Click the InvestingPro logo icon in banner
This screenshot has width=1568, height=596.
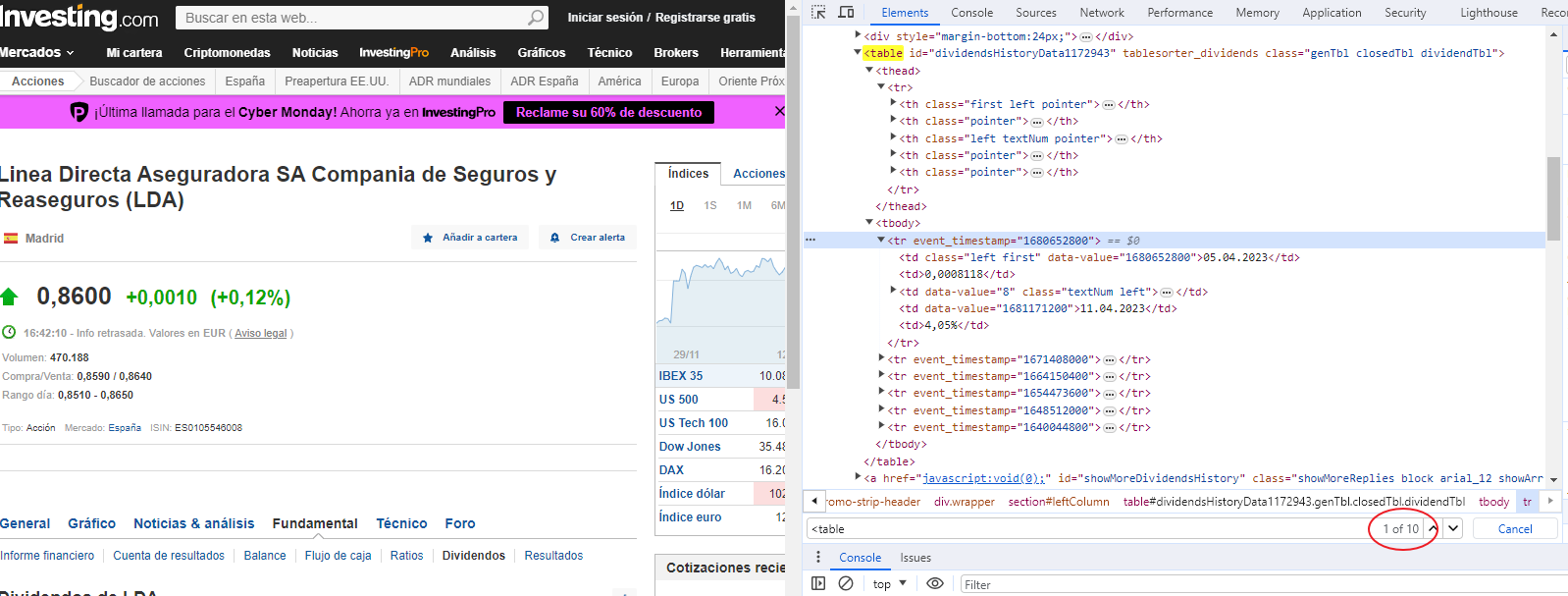pos(79,113)
